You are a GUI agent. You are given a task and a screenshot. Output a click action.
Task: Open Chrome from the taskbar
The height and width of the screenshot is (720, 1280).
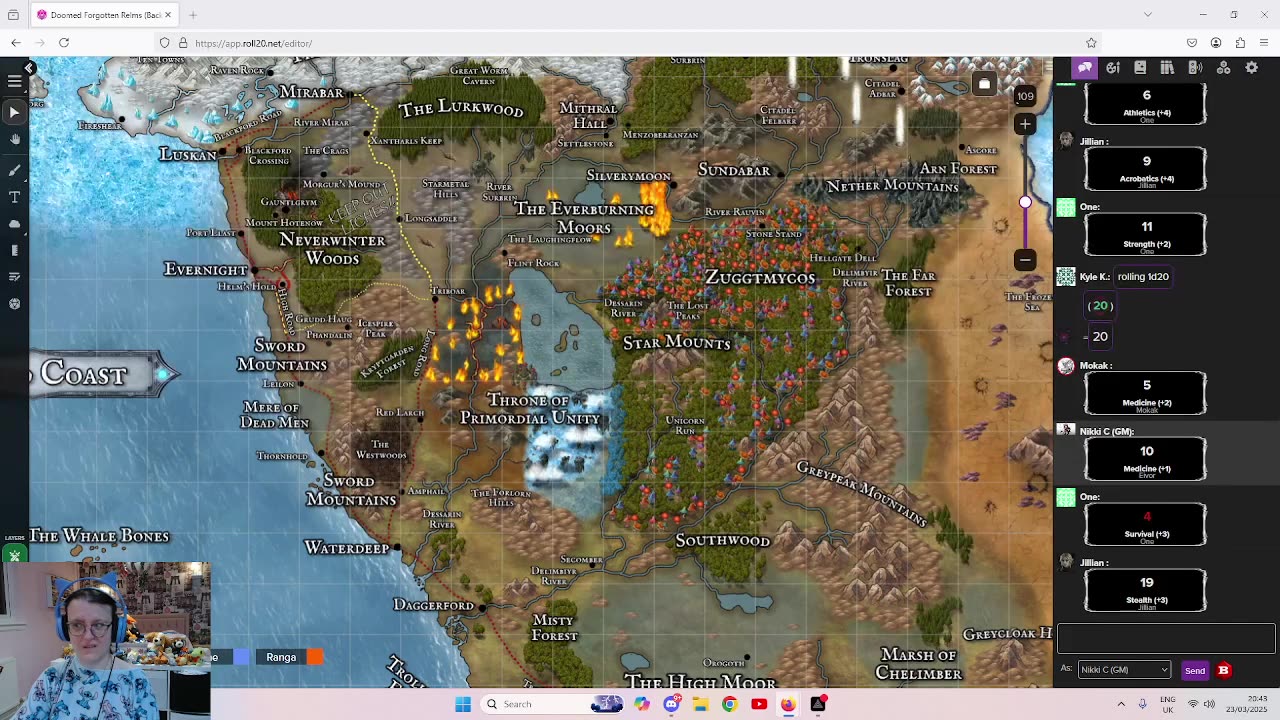[729, 704]
